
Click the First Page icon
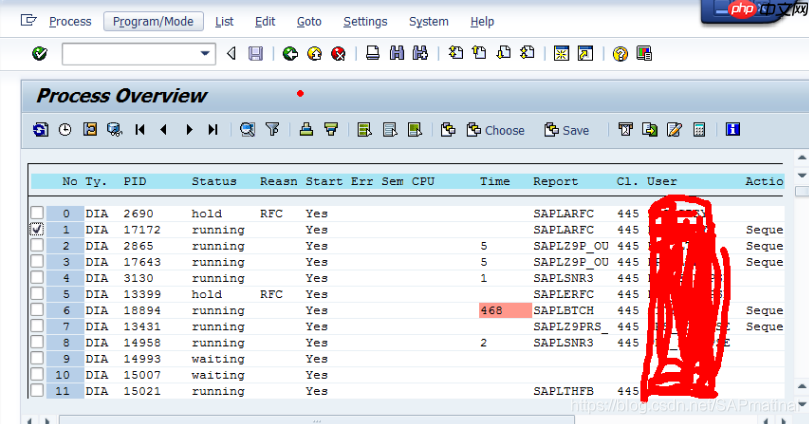point(455,53)
